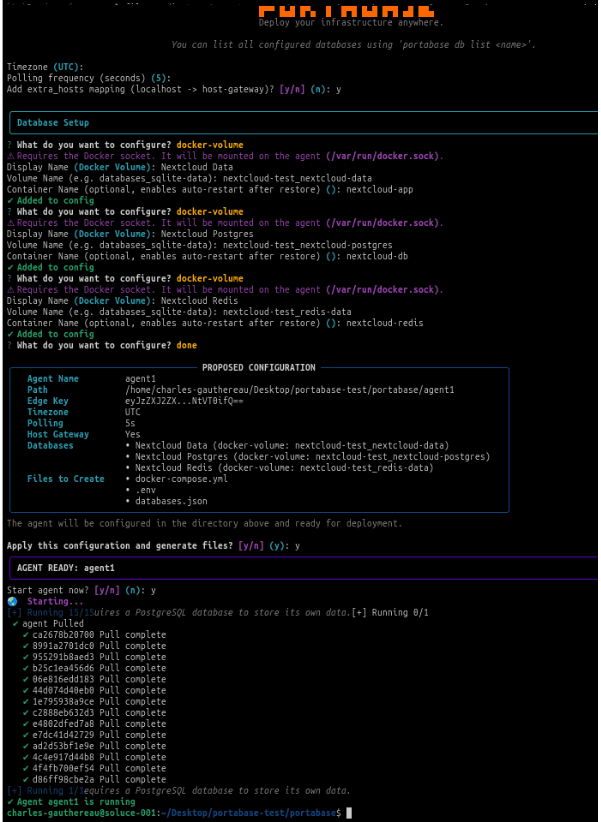Click layer 'e7dc41d42729 Pull complete' line
Image resolution: width=601 pixels, height=822 pixels.
click(x=94, y=735)
